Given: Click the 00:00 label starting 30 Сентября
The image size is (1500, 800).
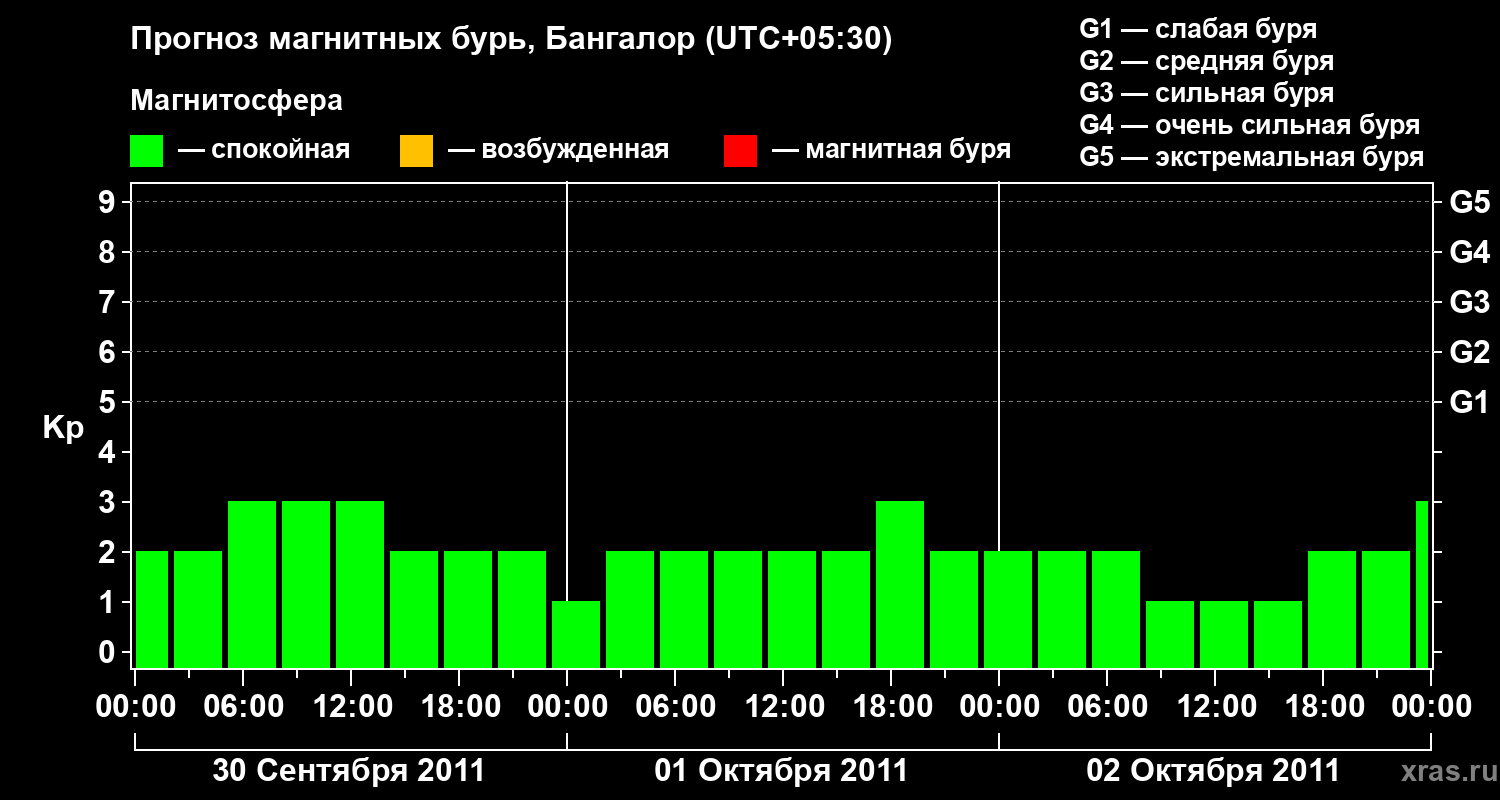Looking at the screenshot, I should [x=135, y=706].
